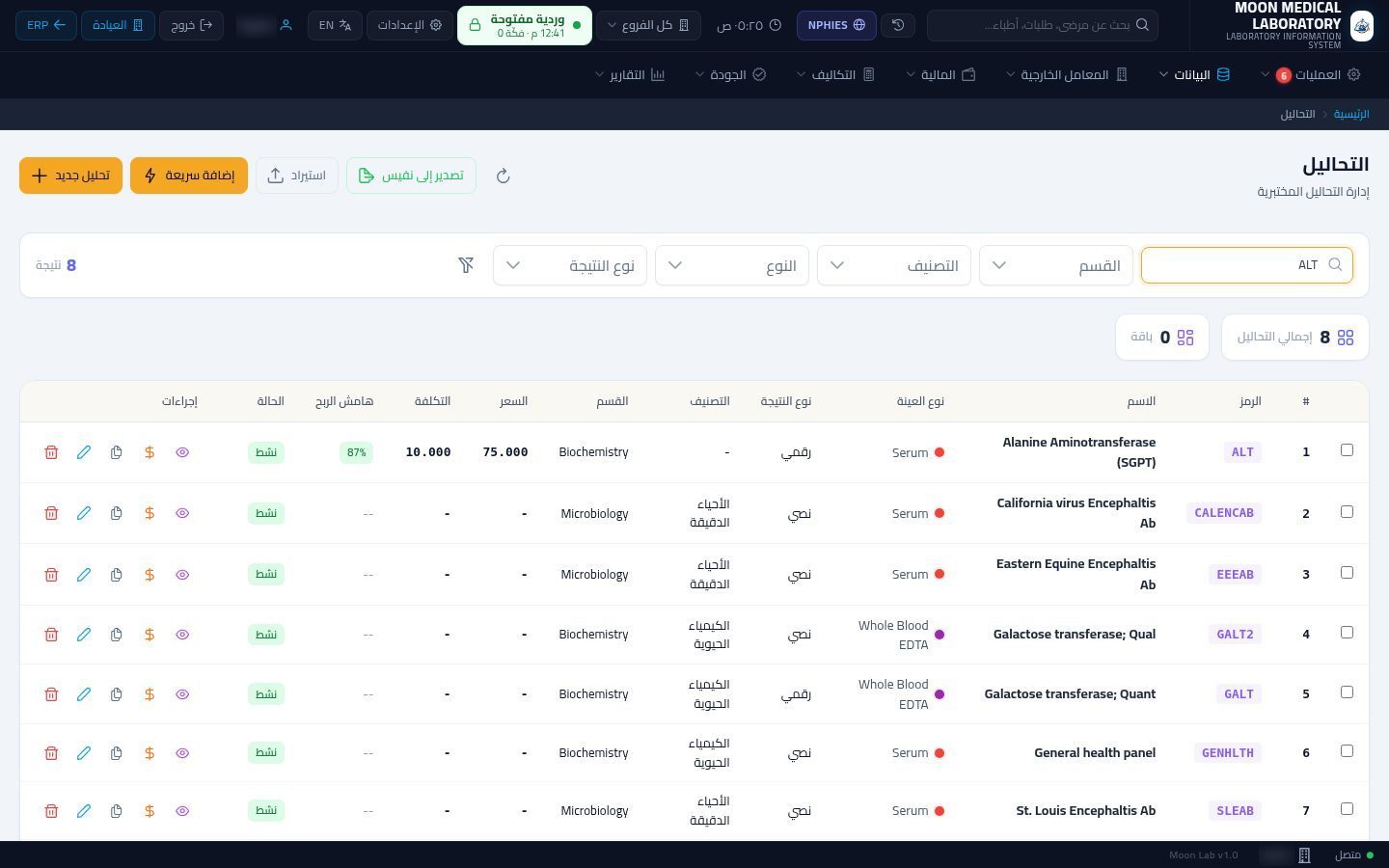Edit the CALENCAB test with pencil icon
Viewport: 1389px width, 868px height.
[84, 513]
